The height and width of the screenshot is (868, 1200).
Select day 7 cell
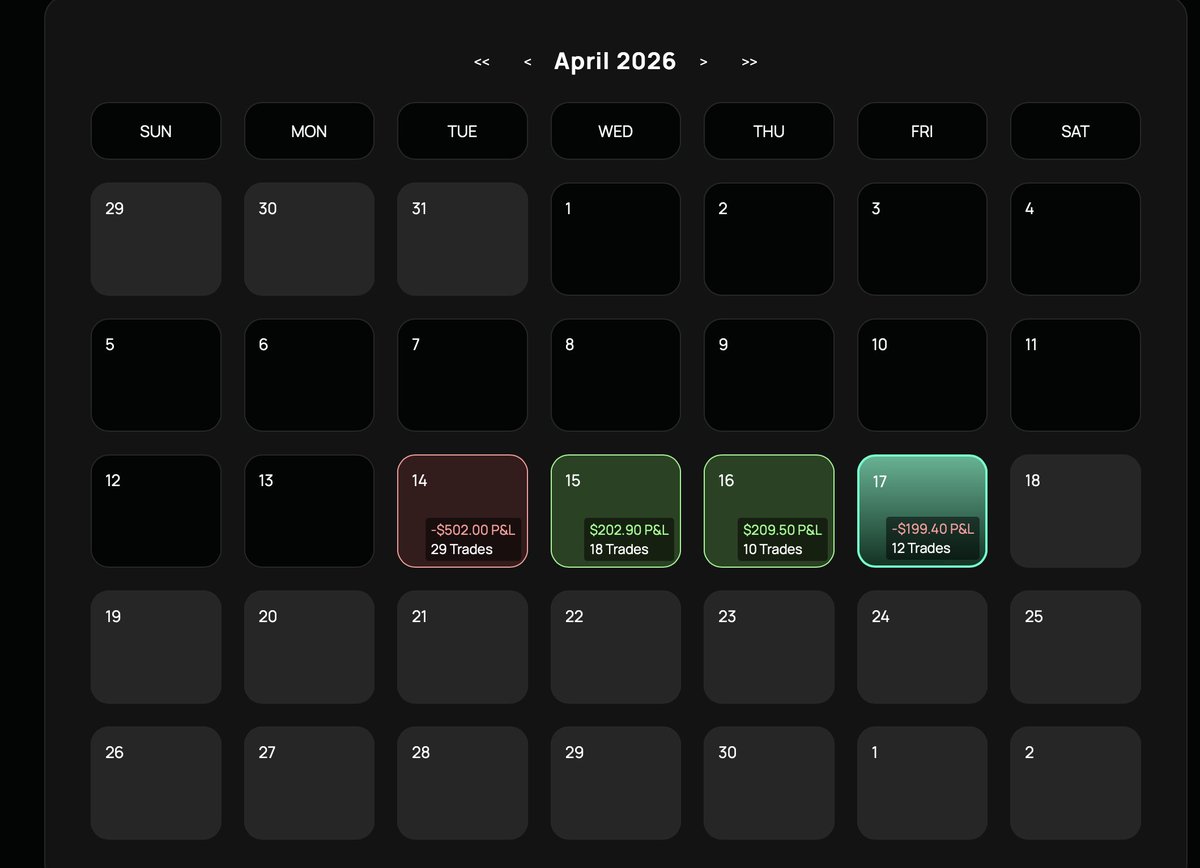pyautogui.click(x=462, y=375)
